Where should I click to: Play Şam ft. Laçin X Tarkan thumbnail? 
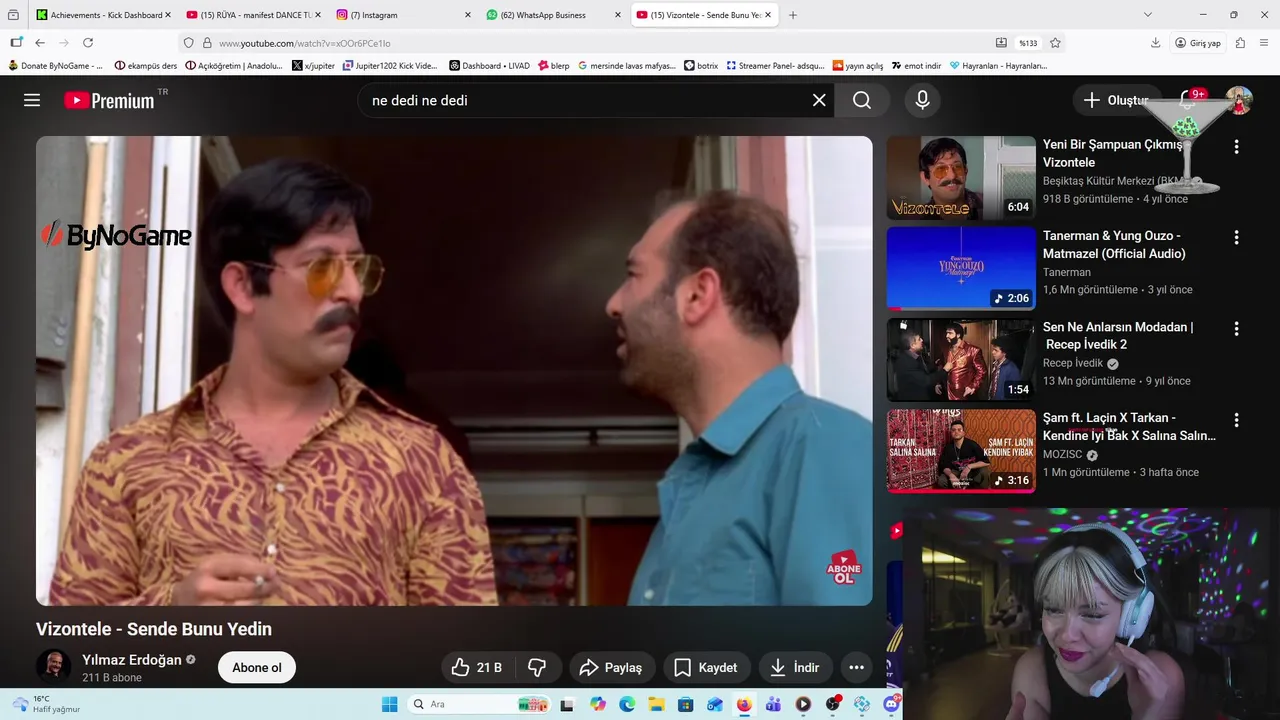[x=961, y=451]
